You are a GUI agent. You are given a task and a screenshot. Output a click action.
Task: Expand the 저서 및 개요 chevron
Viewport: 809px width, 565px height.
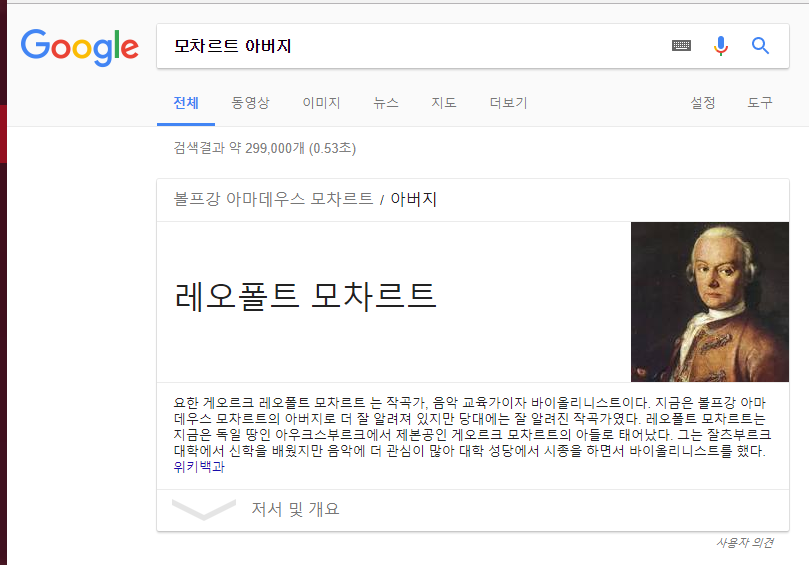click(x=204, y=509)
